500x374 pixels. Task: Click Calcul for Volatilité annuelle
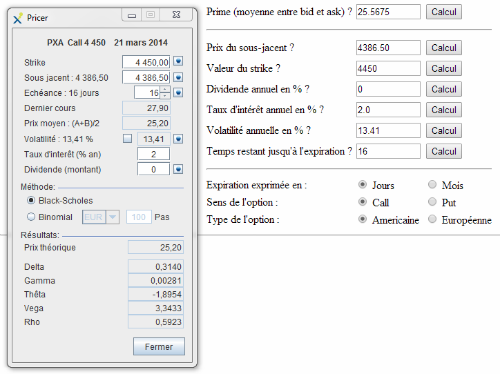pyautogui.click(x=444, y=130)
